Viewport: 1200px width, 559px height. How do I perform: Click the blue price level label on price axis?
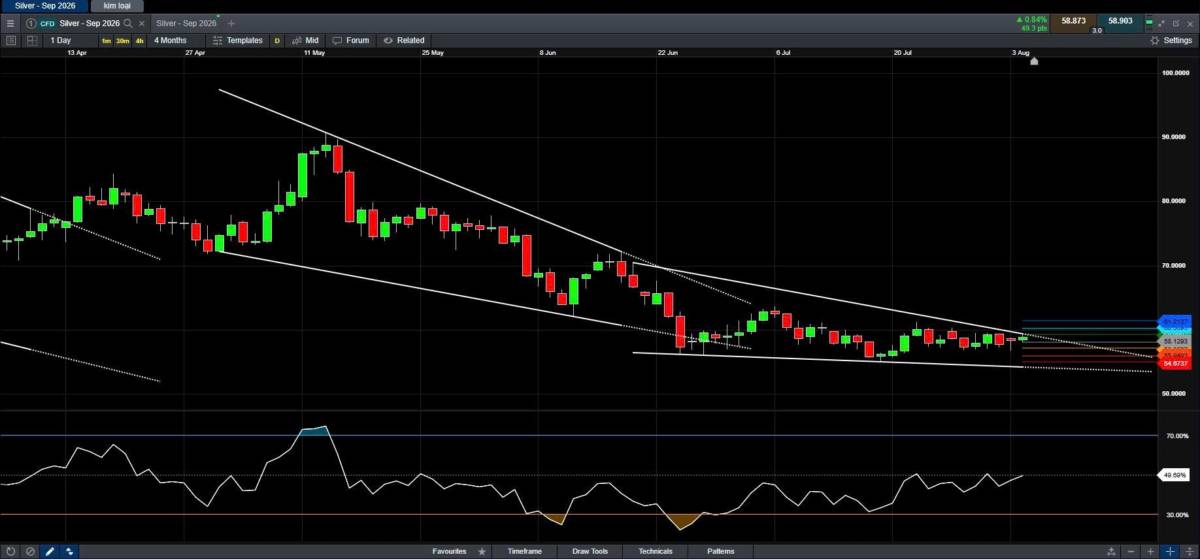(x=1175, y=322)
